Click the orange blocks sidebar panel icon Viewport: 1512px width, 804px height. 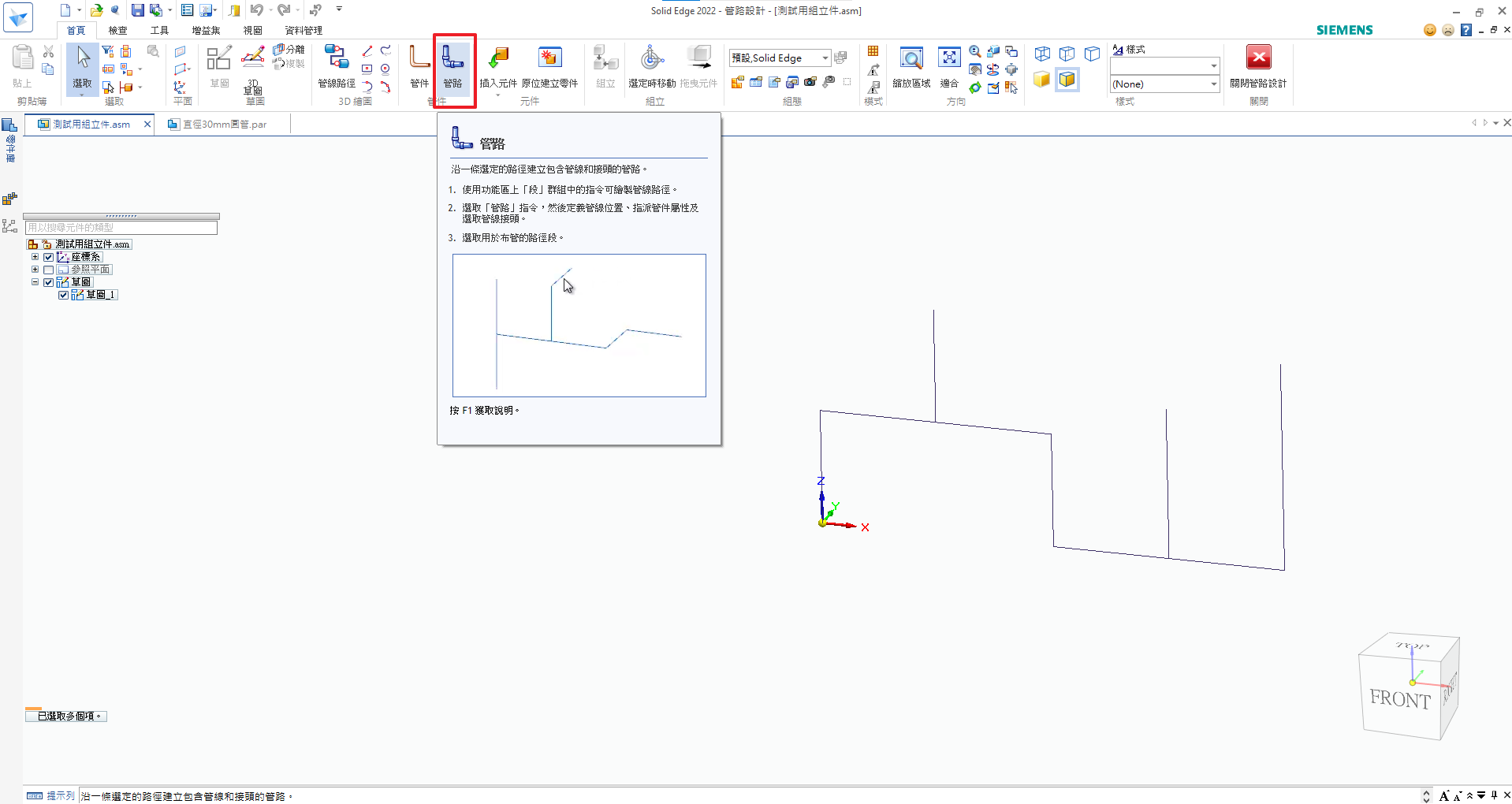pos(9,199)
